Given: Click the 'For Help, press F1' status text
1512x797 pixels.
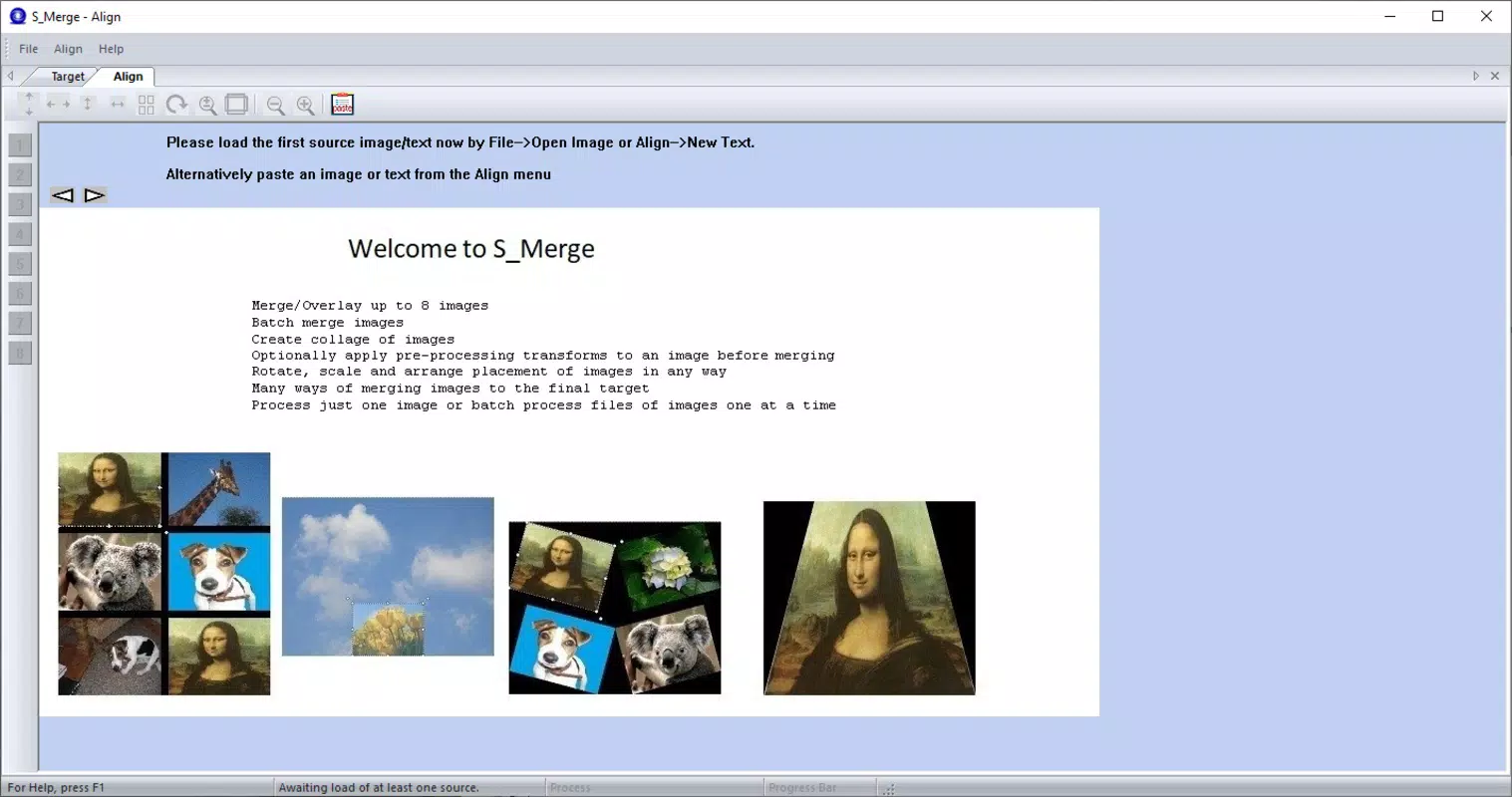Looking at the screenshot, I should coord(56,788).
